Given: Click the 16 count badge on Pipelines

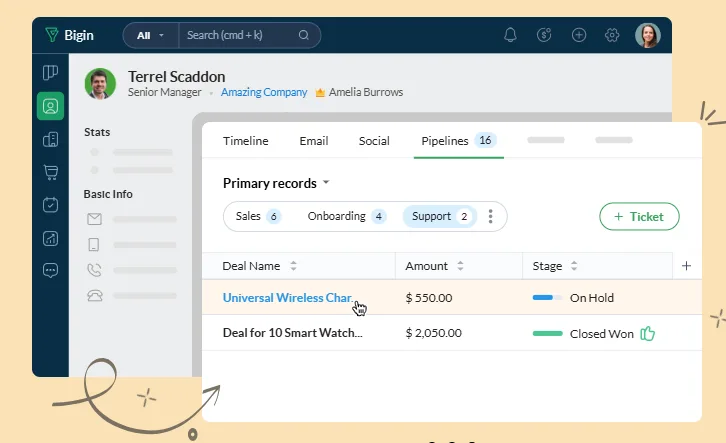Looking at the screenshot, I should click(x=485, y=140).
